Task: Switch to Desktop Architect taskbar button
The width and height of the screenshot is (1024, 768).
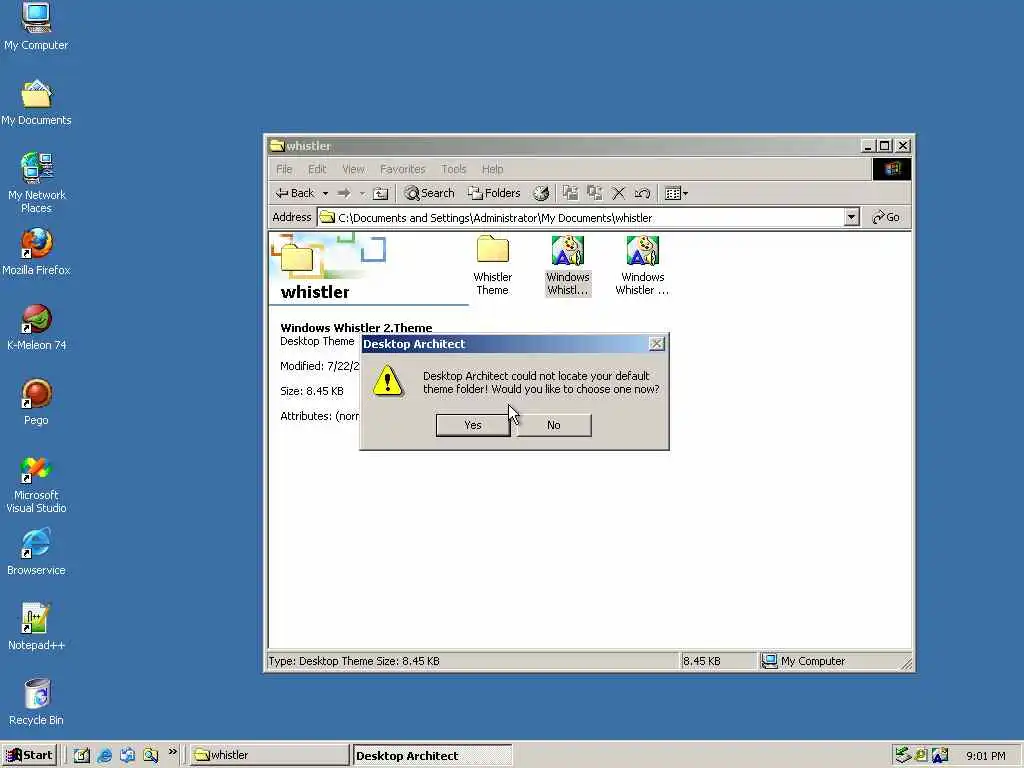Action: coord(432,756)
